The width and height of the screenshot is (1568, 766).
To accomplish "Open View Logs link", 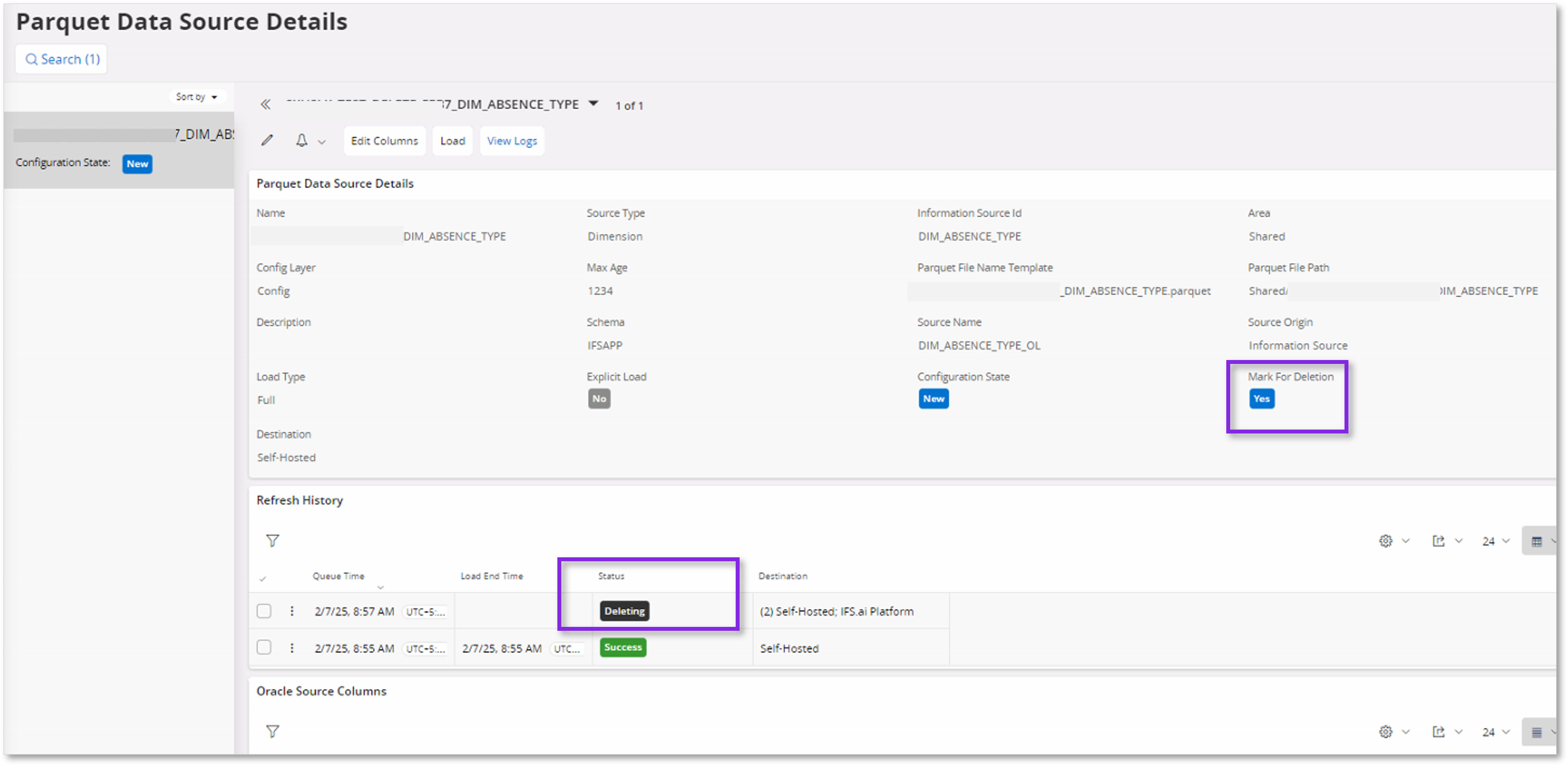I will 512,141.
